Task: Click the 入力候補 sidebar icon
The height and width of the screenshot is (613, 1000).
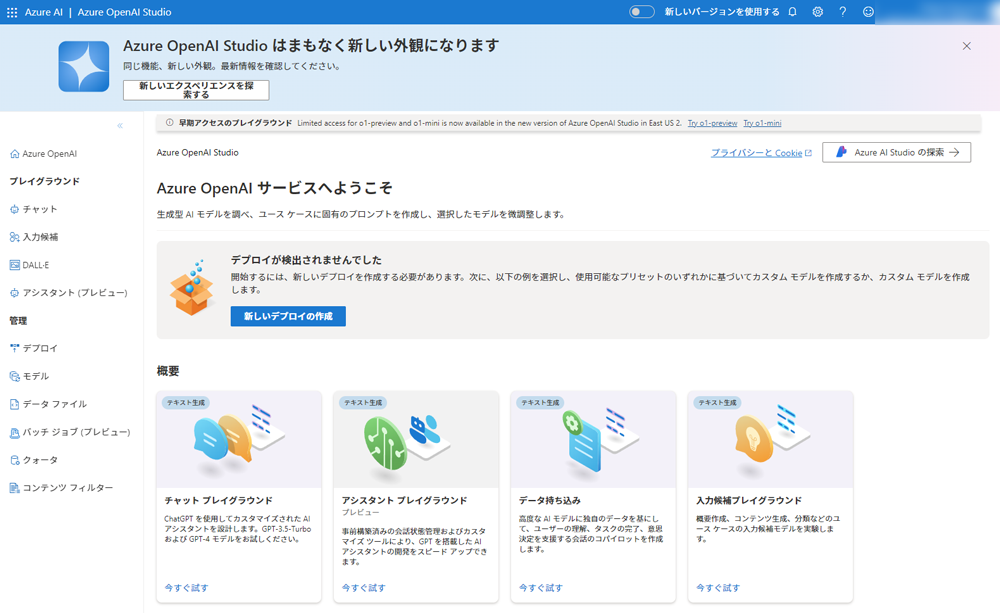Action: click(14, 237)
